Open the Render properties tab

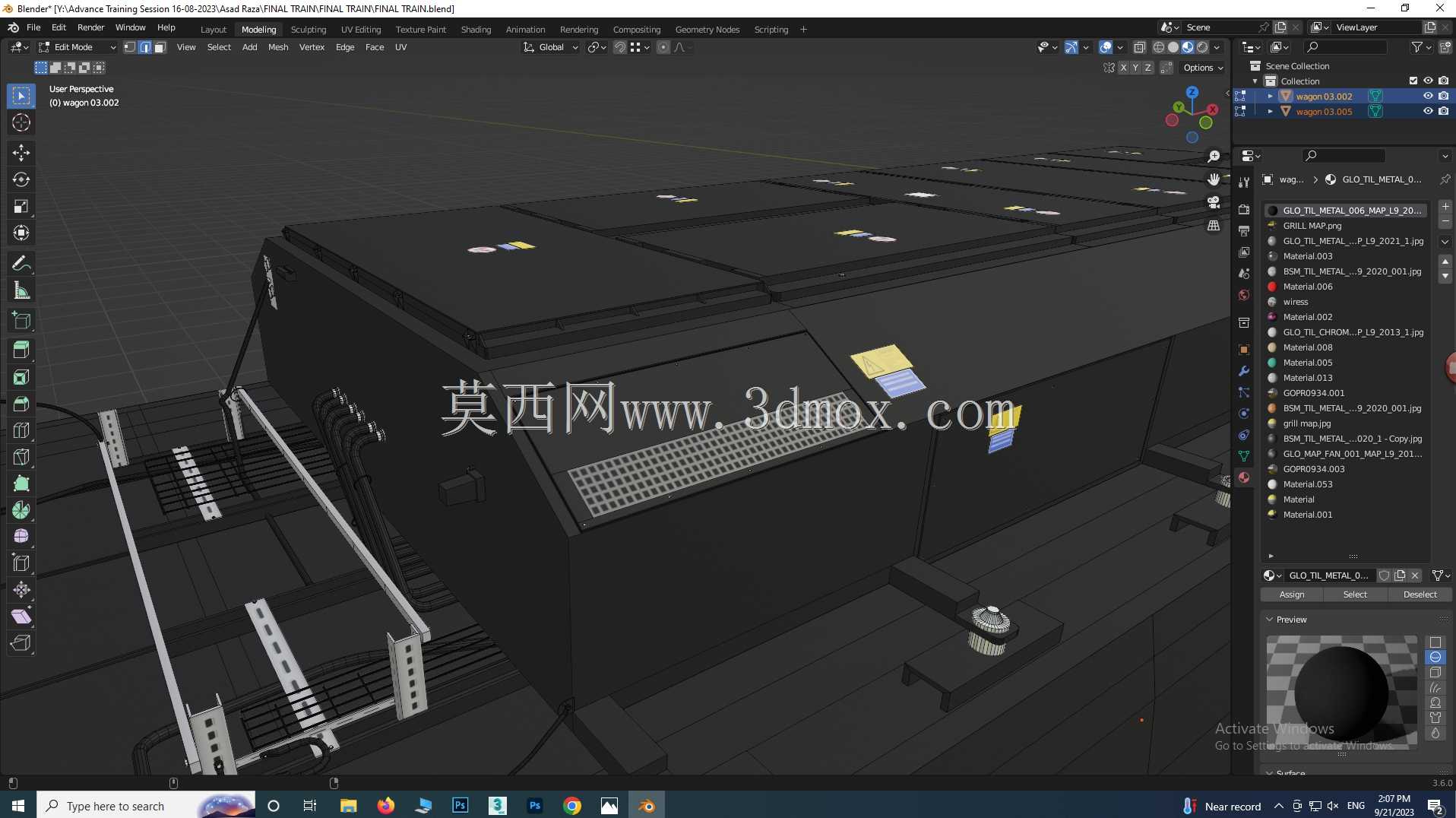coord(1244,210)
